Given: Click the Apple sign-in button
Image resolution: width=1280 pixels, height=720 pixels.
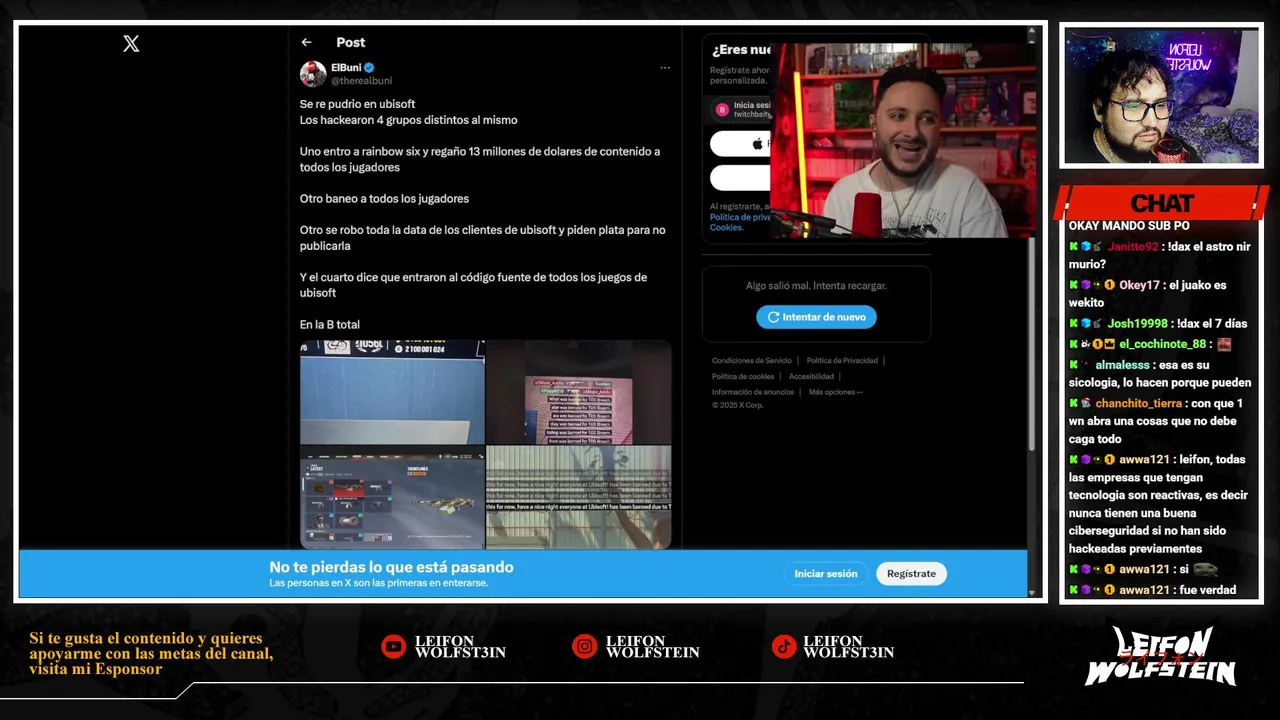Looking at the screenshot, I should tap(741, 144).
